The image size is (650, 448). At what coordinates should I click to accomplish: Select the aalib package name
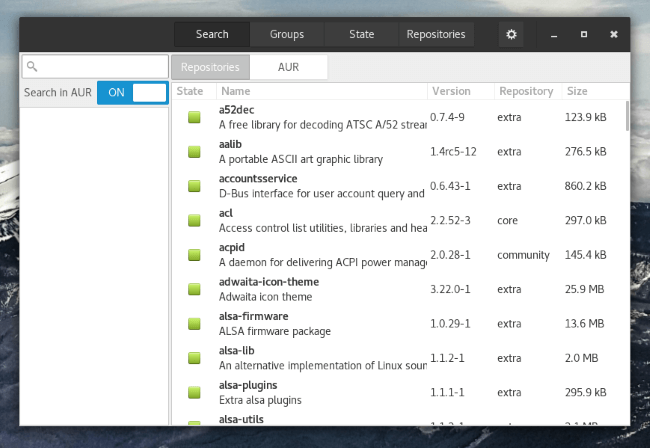[x=230, y=144]
